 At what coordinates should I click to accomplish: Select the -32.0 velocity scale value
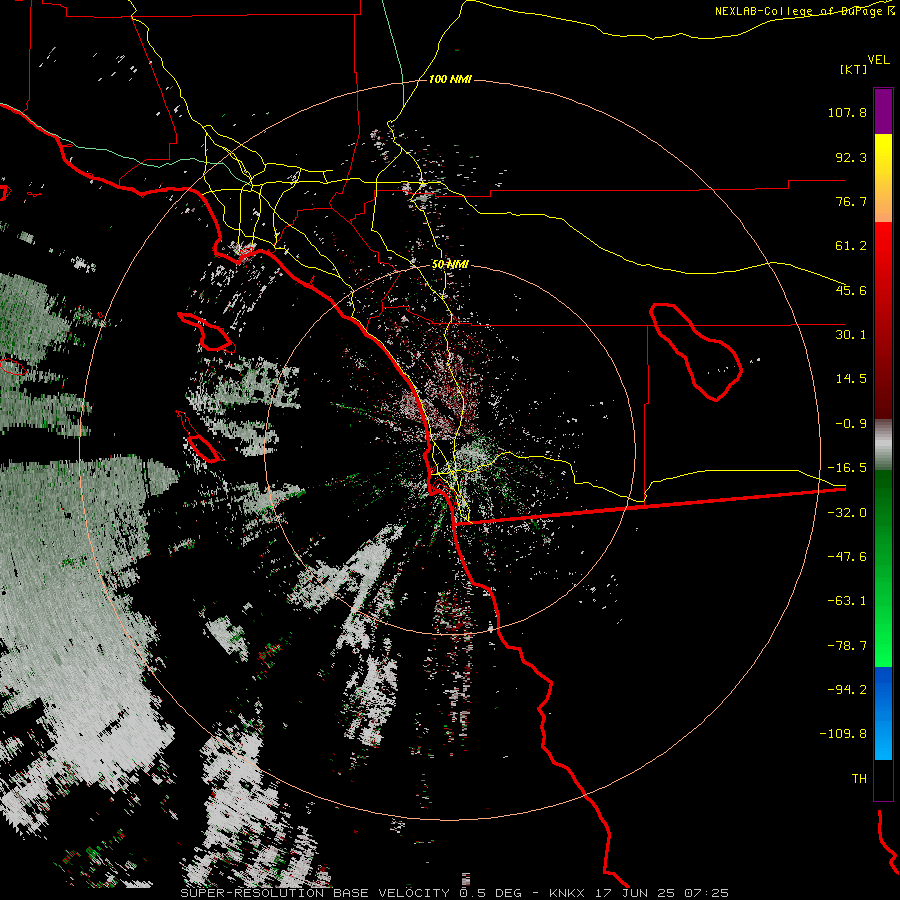(x=847, y=513)
